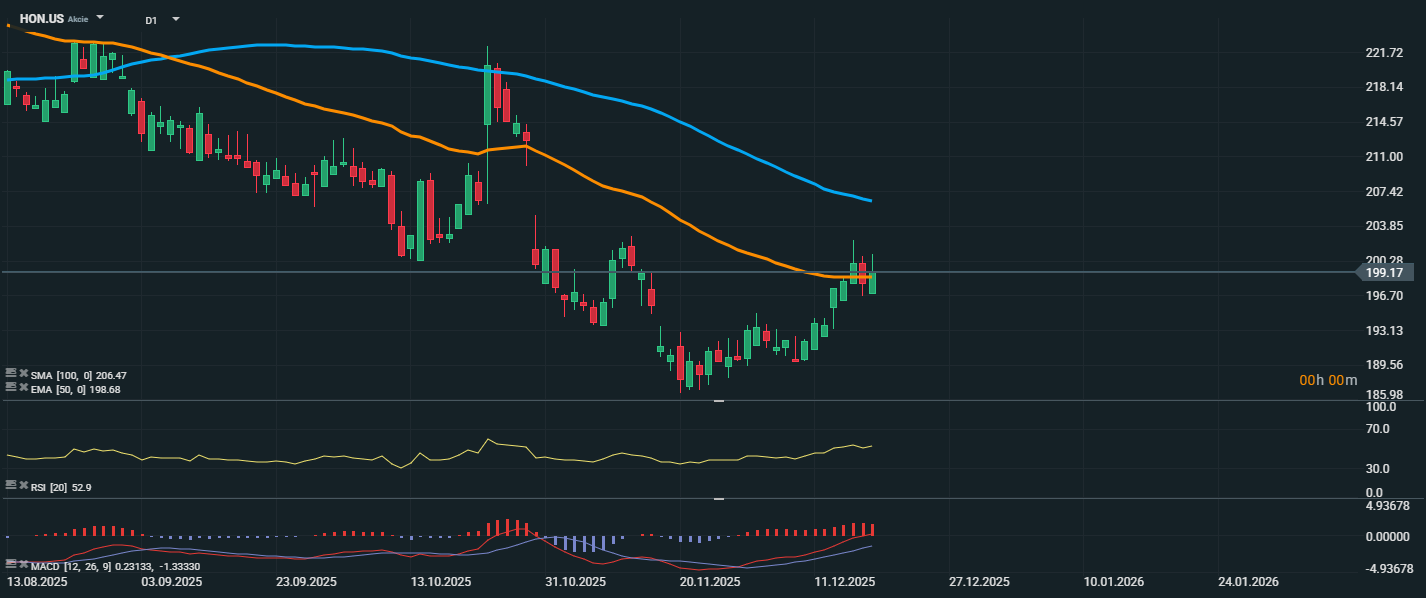The image size is (1426, 598).
Task: Click price axis label 196.70
Action: click(x=1383, y=296)
